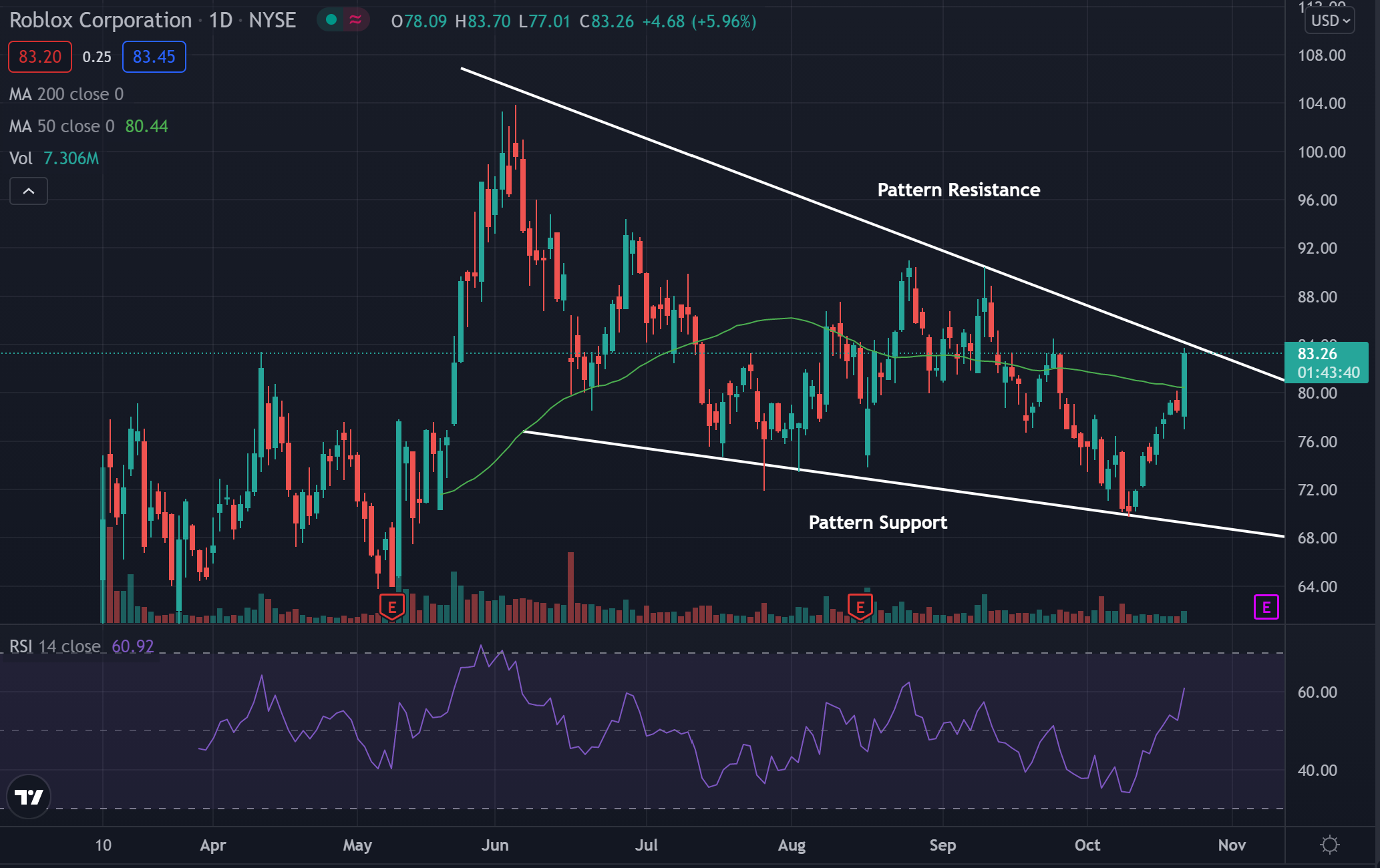Click the May earnings E marker

pos(392,607)
